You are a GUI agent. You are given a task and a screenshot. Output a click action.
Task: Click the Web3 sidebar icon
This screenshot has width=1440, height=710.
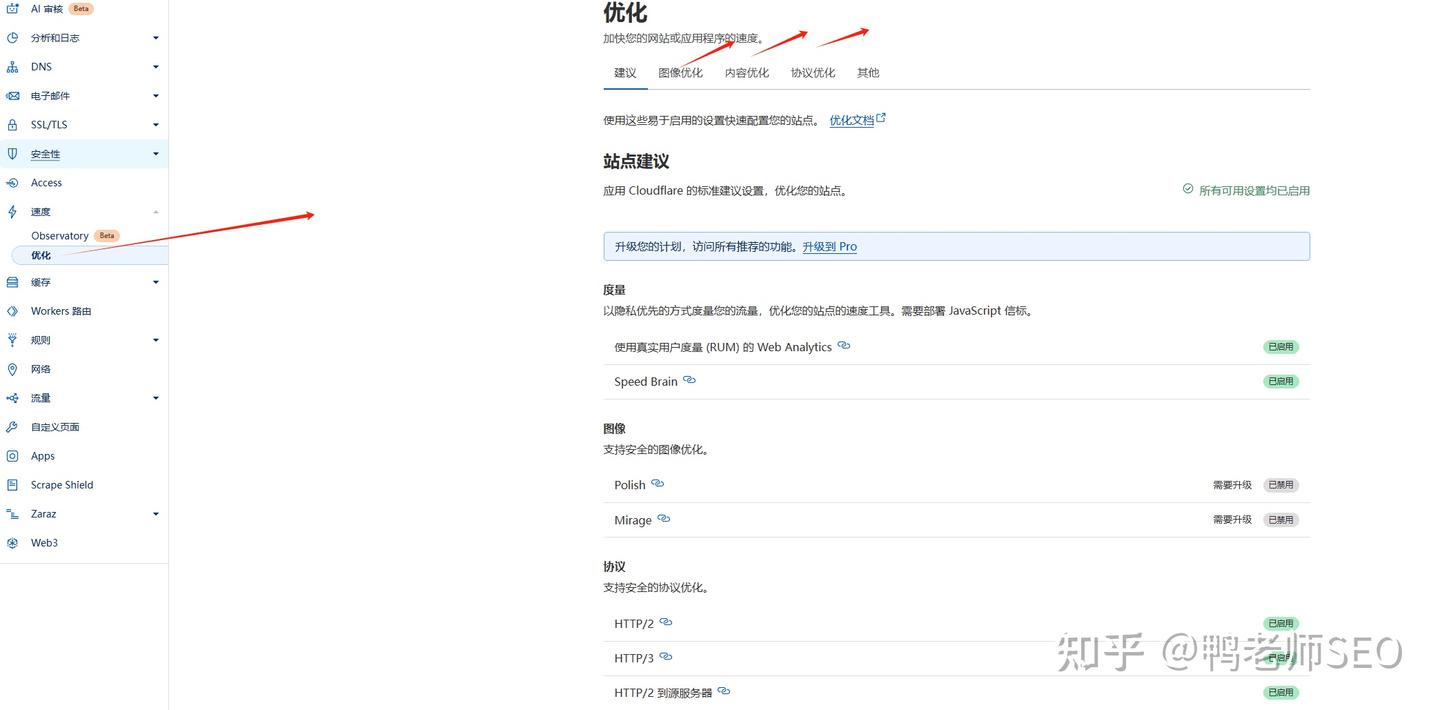point(12,543)
